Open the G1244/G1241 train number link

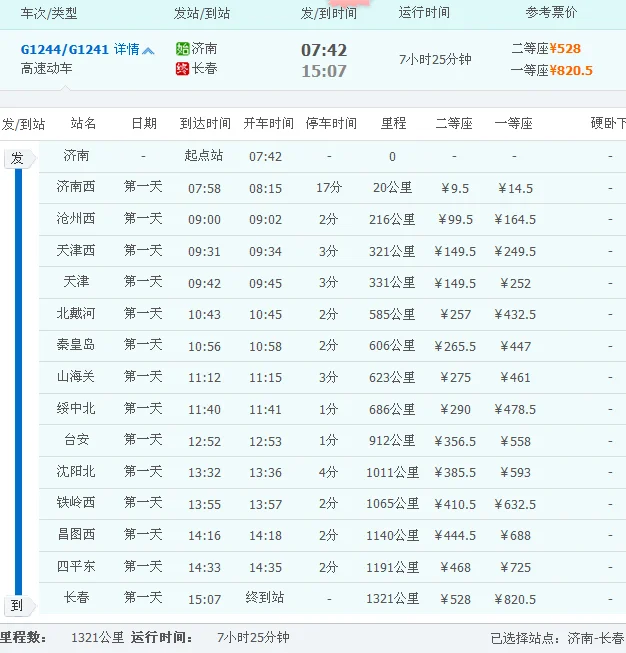(65, 50)
